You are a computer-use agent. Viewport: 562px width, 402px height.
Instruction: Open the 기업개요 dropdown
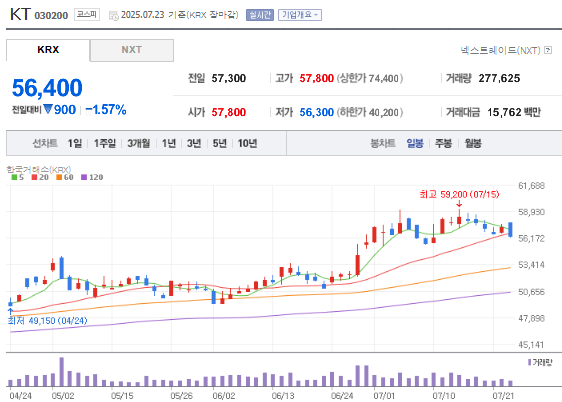(x=300, y=15)
